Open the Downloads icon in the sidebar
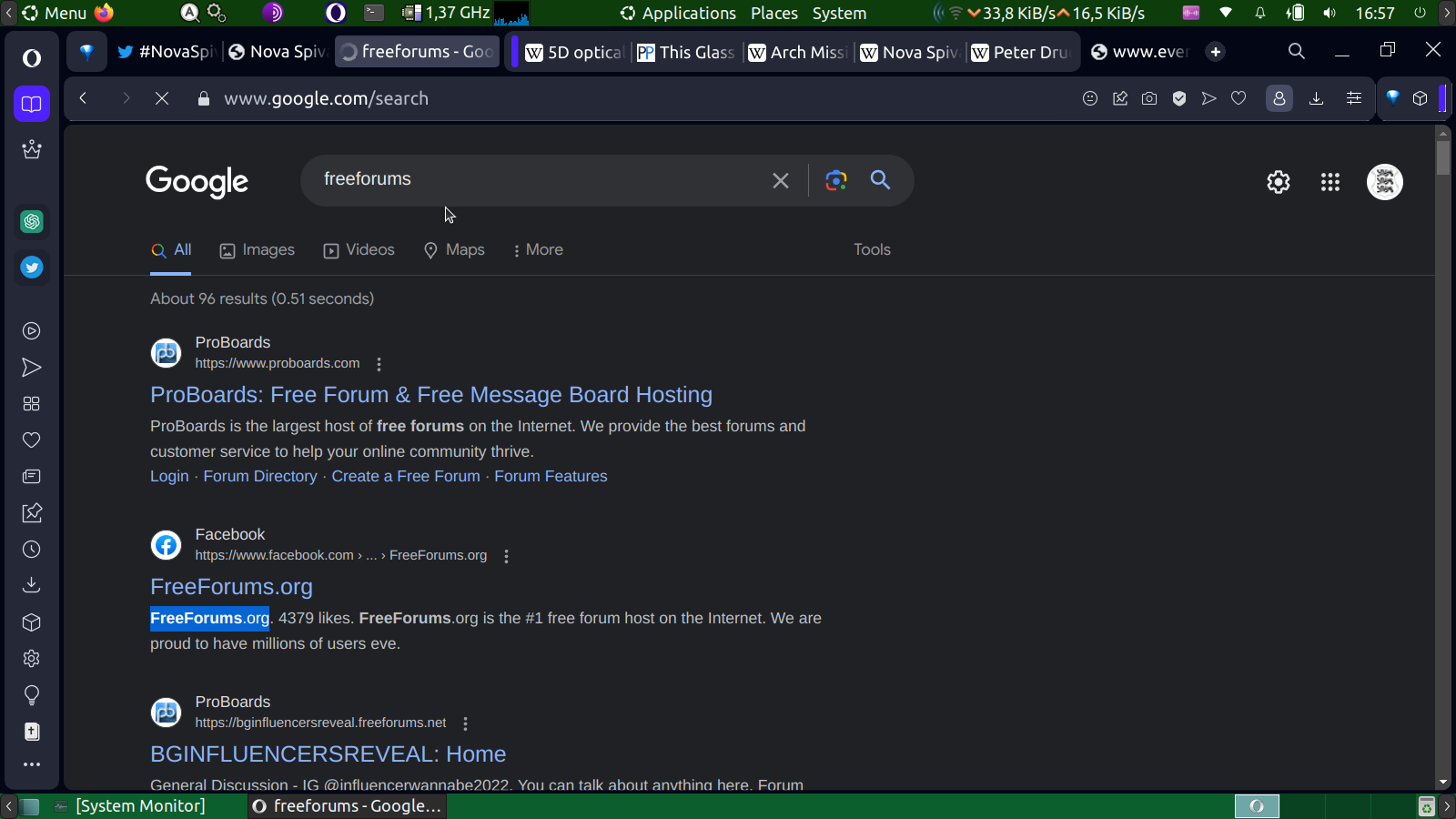This screenshot has height=819, width=1456. point(32,585)
